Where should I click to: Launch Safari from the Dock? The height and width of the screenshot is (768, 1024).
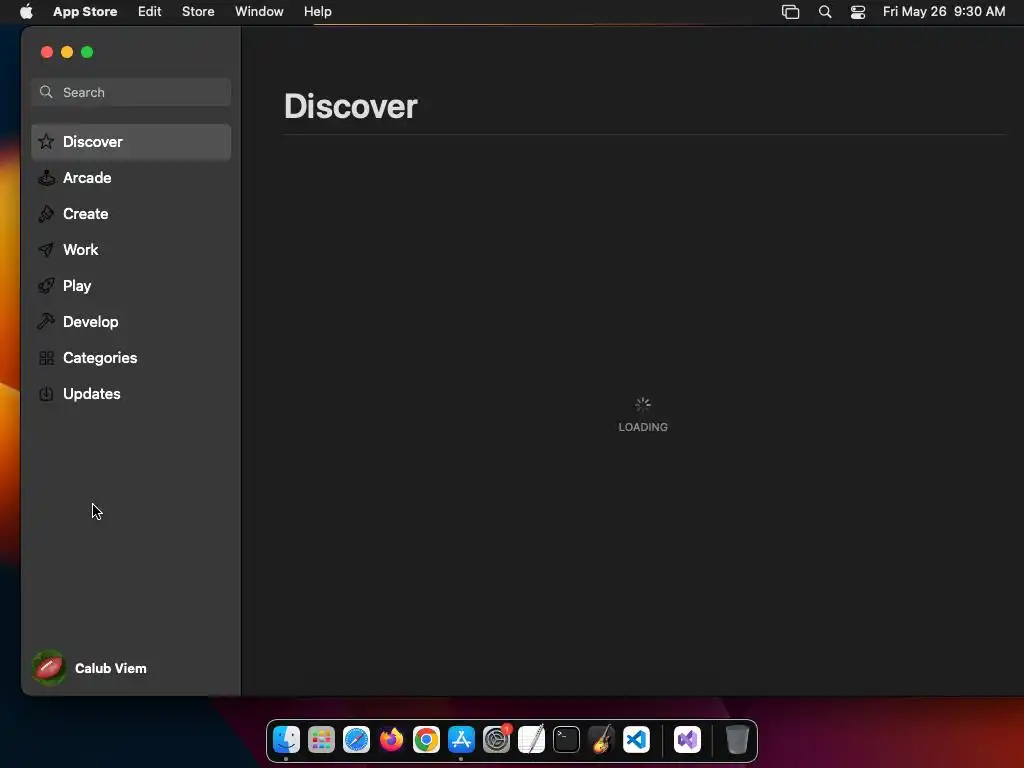click(357, 739)
